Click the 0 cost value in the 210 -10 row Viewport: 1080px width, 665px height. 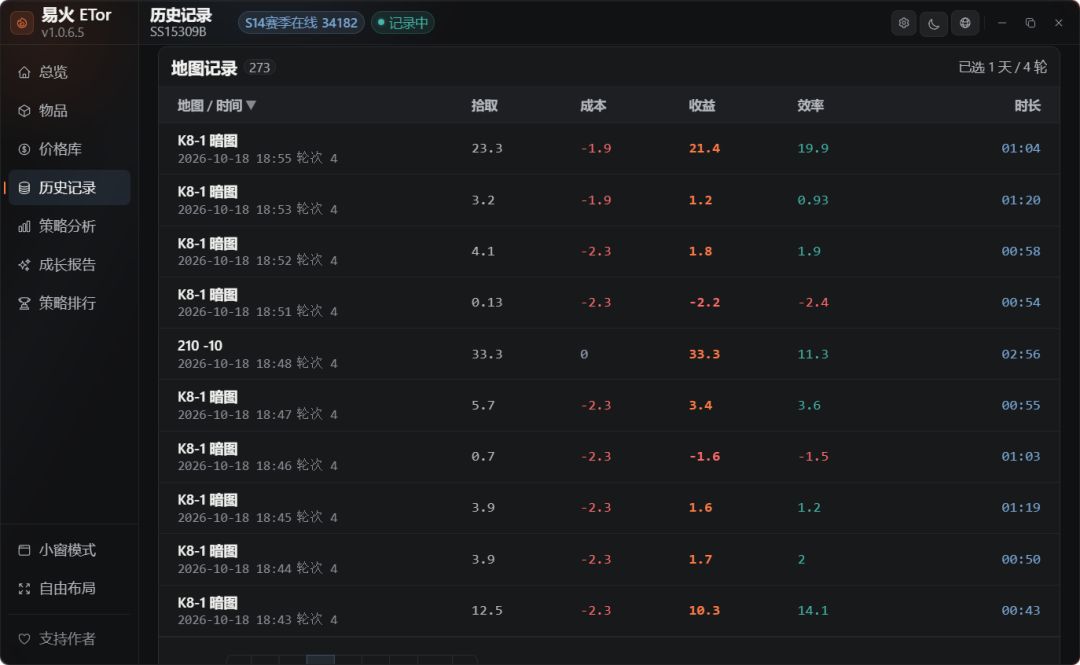coord(584,354)
